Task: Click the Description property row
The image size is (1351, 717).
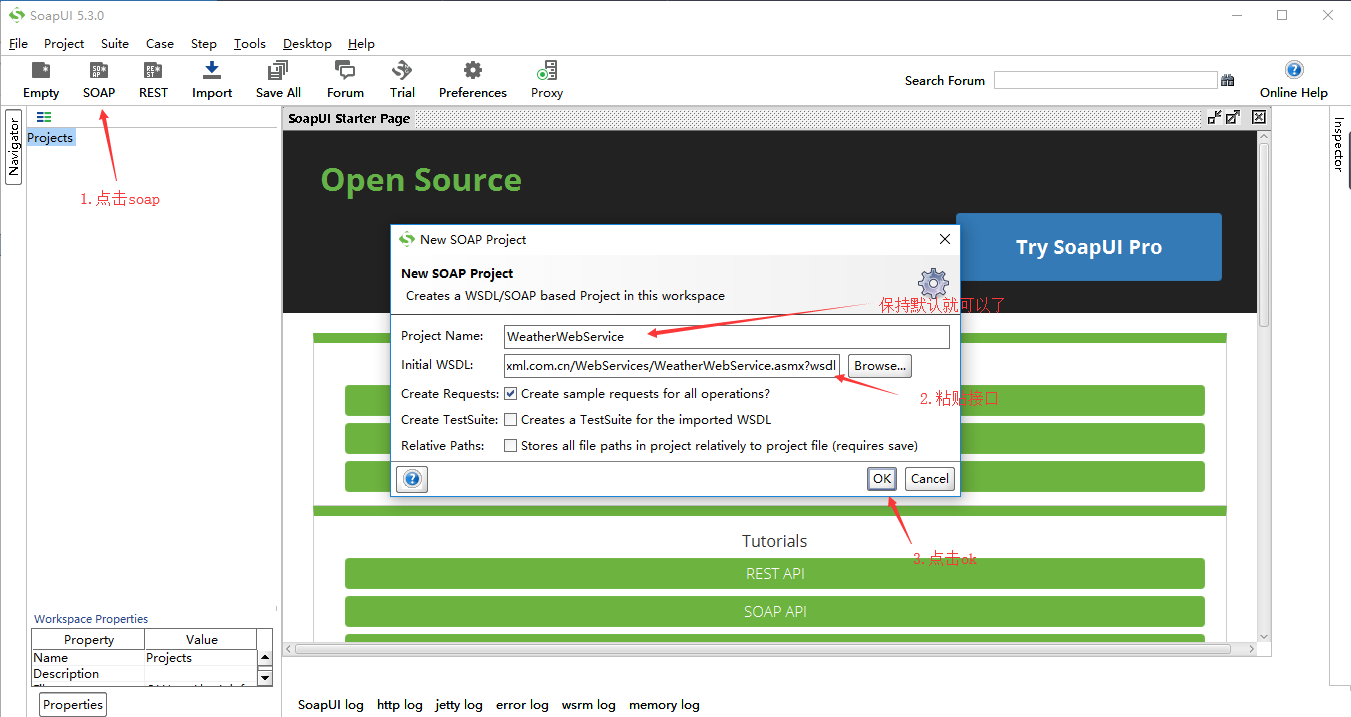Action: point(144,674)
